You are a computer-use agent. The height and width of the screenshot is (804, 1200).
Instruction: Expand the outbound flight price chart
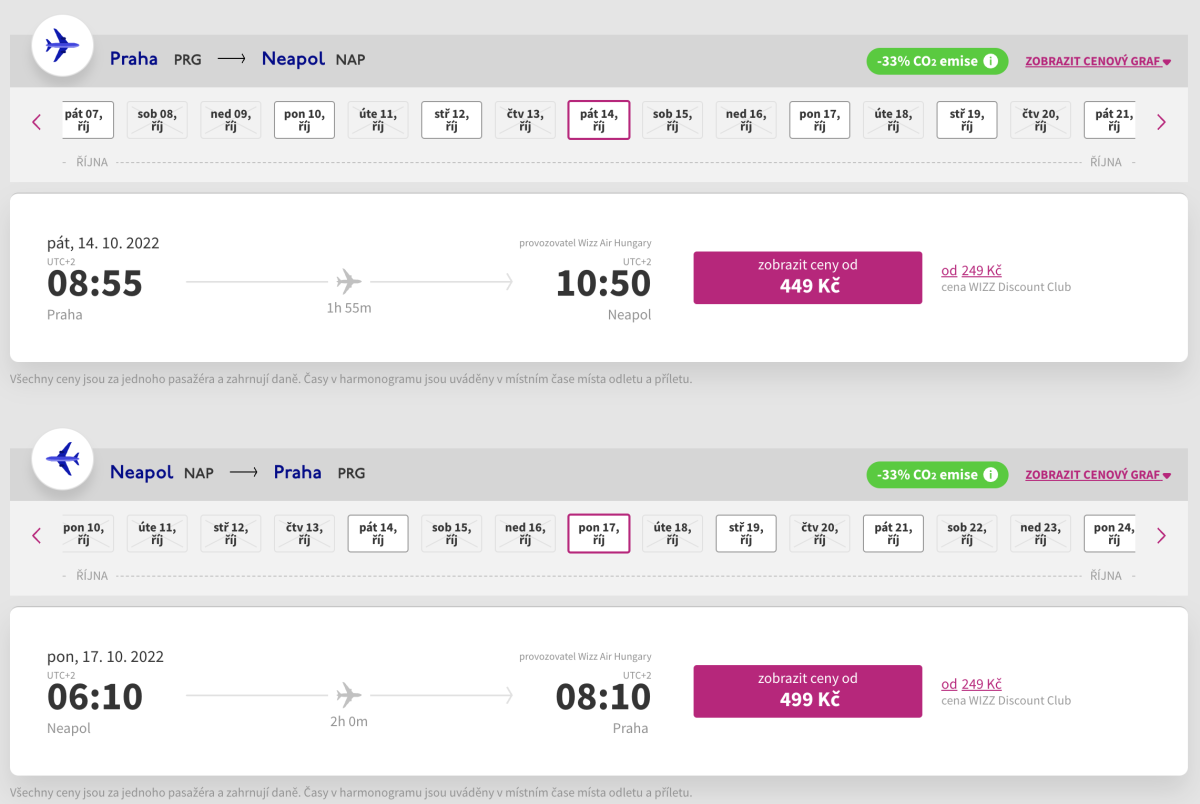click(1097, 61)
